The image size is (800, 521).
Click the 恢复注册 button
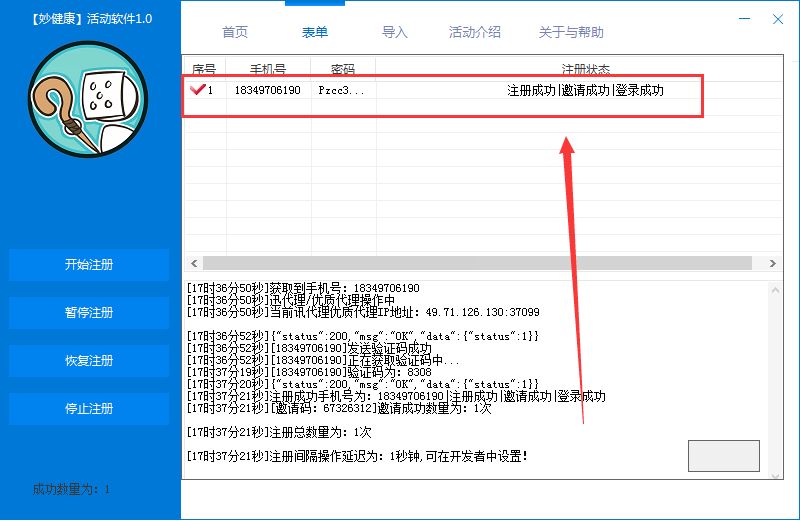89,361
